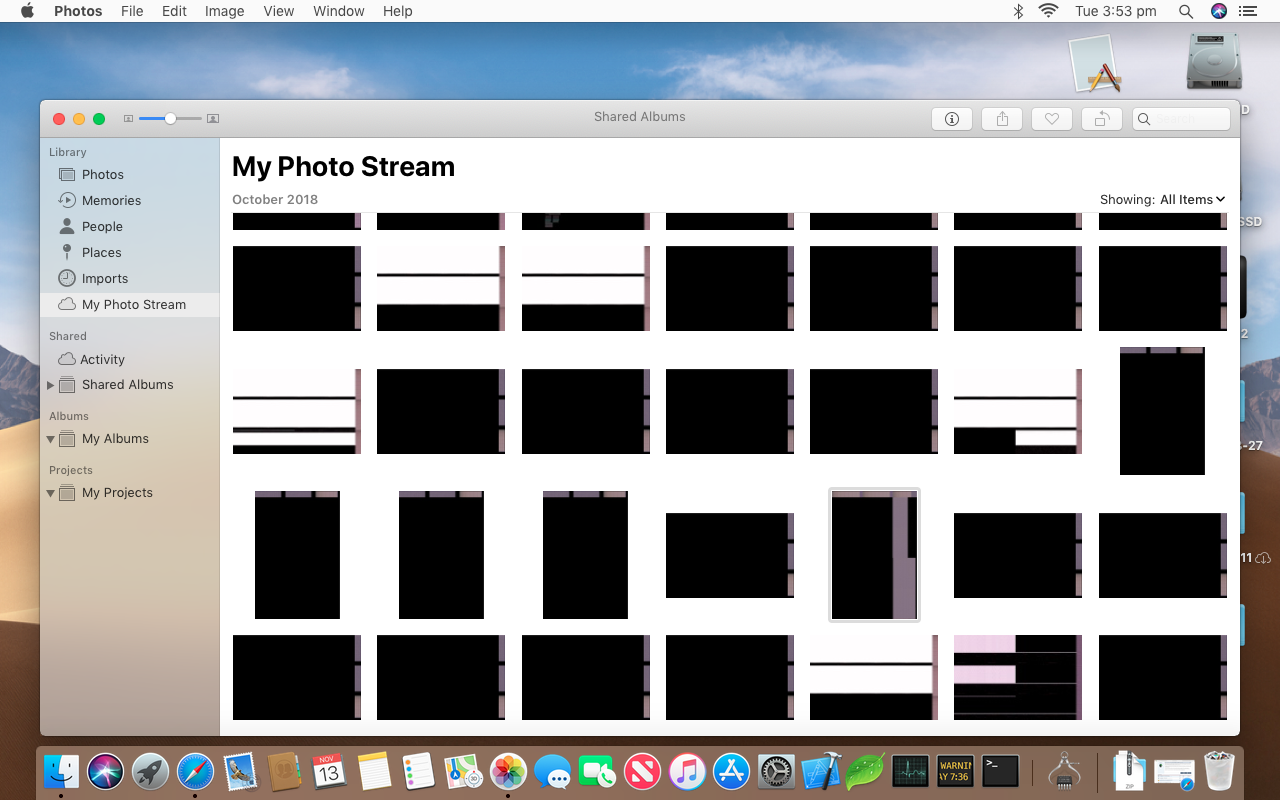Screen dimensions: 1280x800
Task: Adjust the thumbnail zoom slider
Action: [x=170, y=119]
